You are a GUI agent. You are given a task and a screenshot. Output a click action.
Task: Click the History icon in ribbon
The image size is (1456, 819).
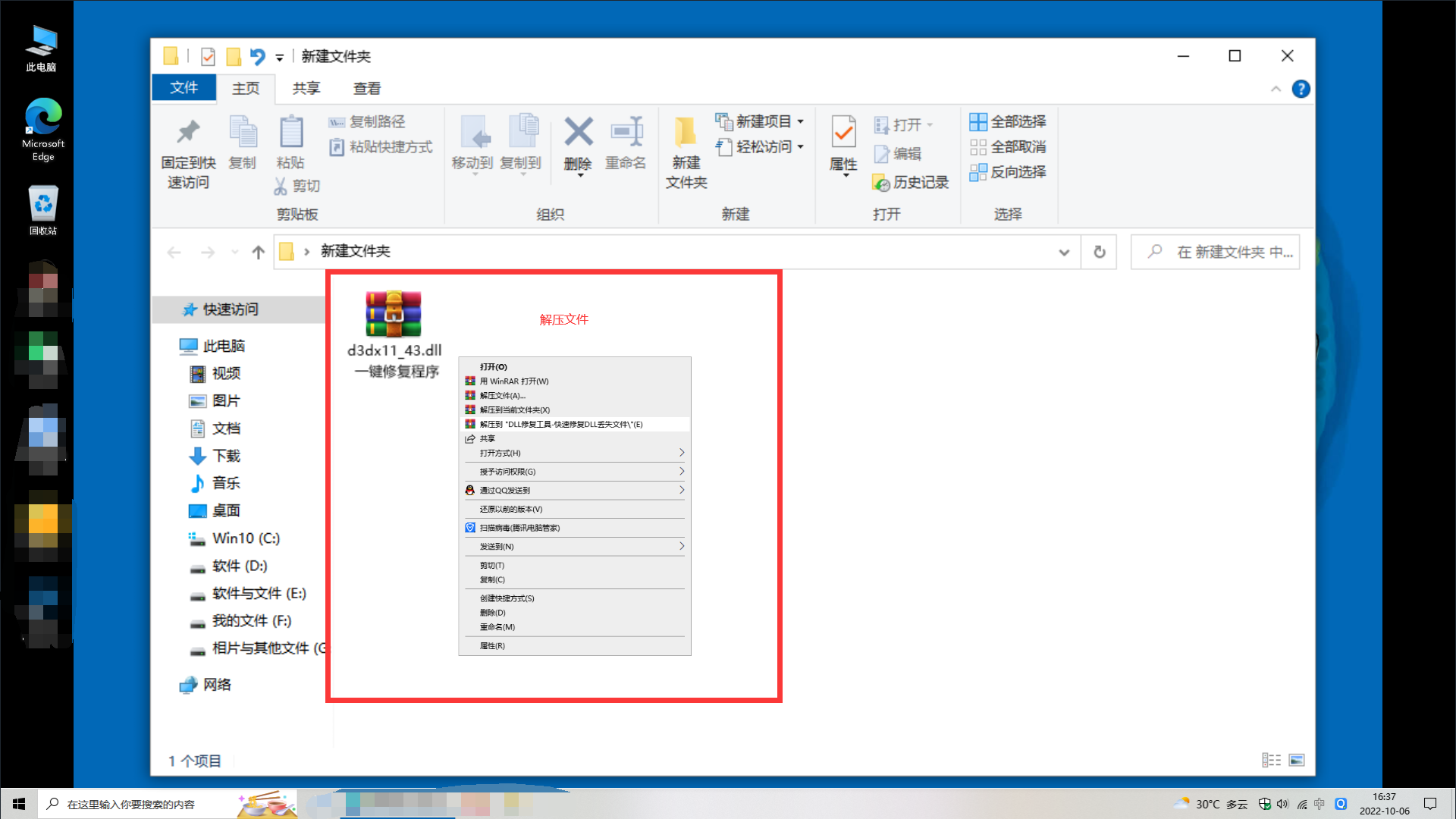click(911, 183)
